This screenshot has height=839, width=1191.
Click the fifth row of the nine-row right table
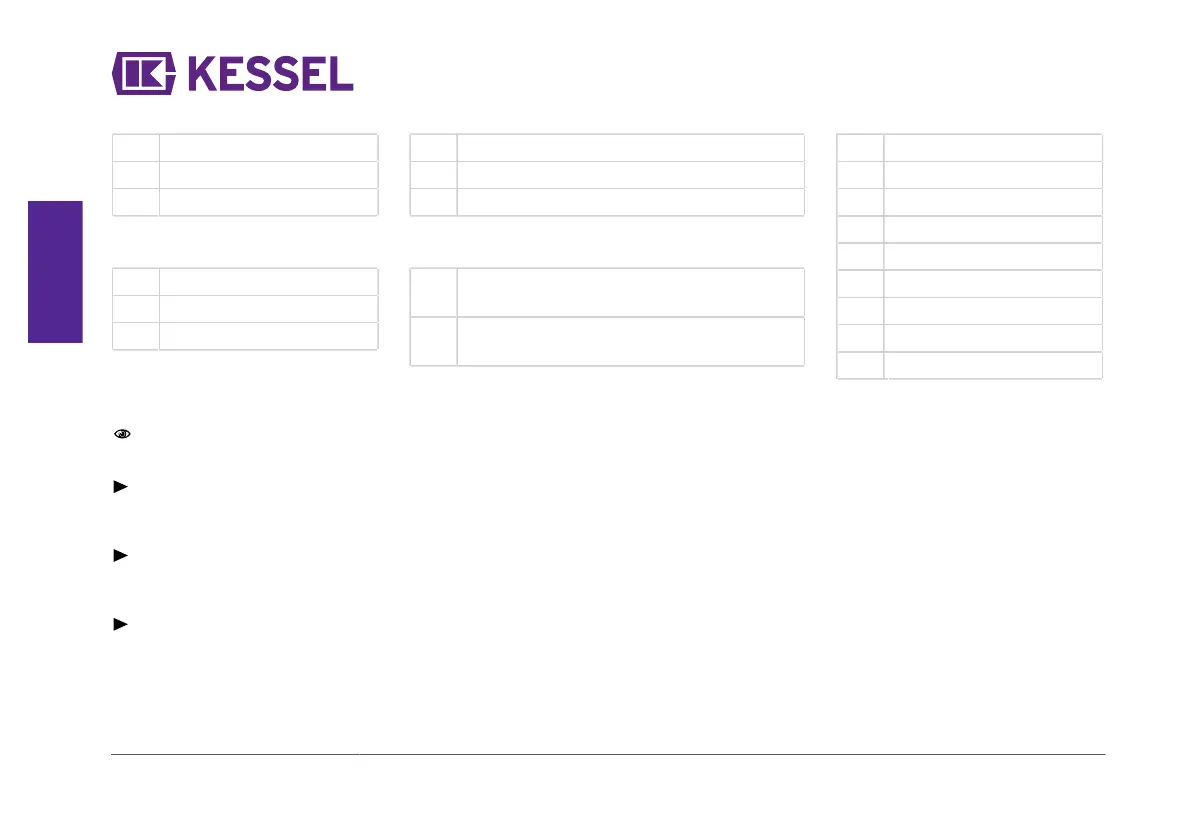pos(970,257)
